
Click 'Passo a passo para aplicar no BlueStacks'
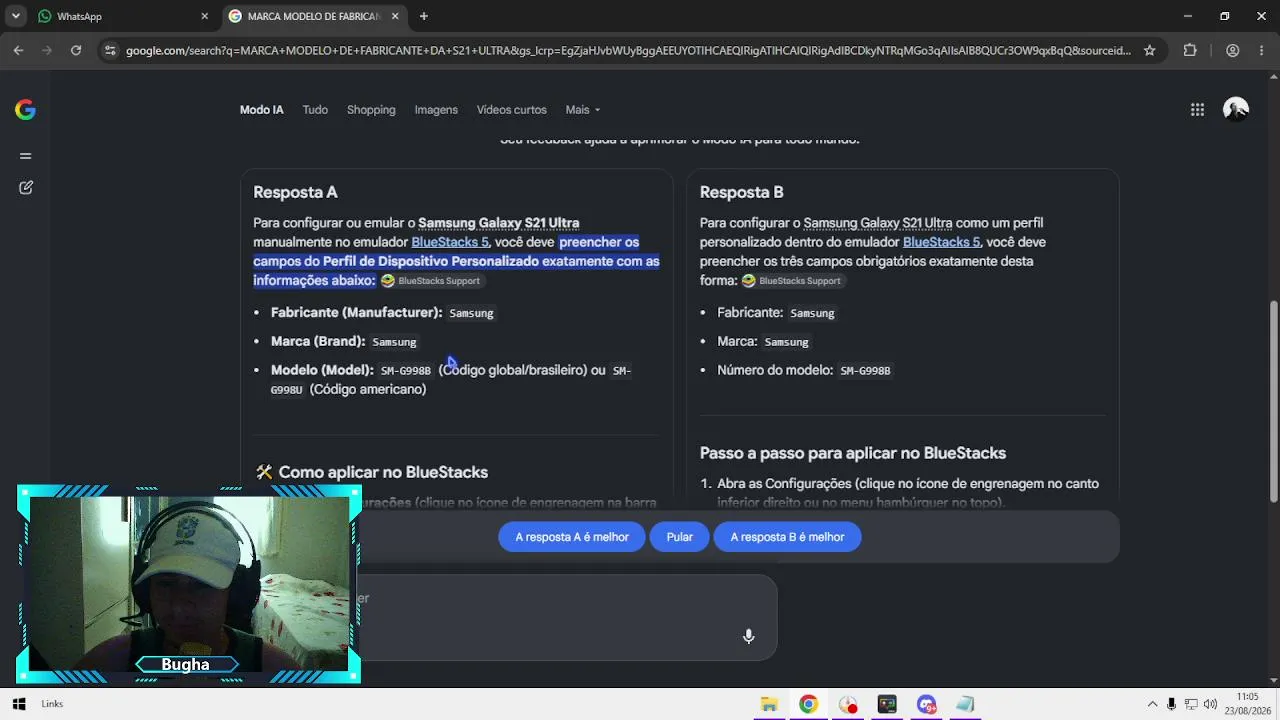tap(853, 453)
